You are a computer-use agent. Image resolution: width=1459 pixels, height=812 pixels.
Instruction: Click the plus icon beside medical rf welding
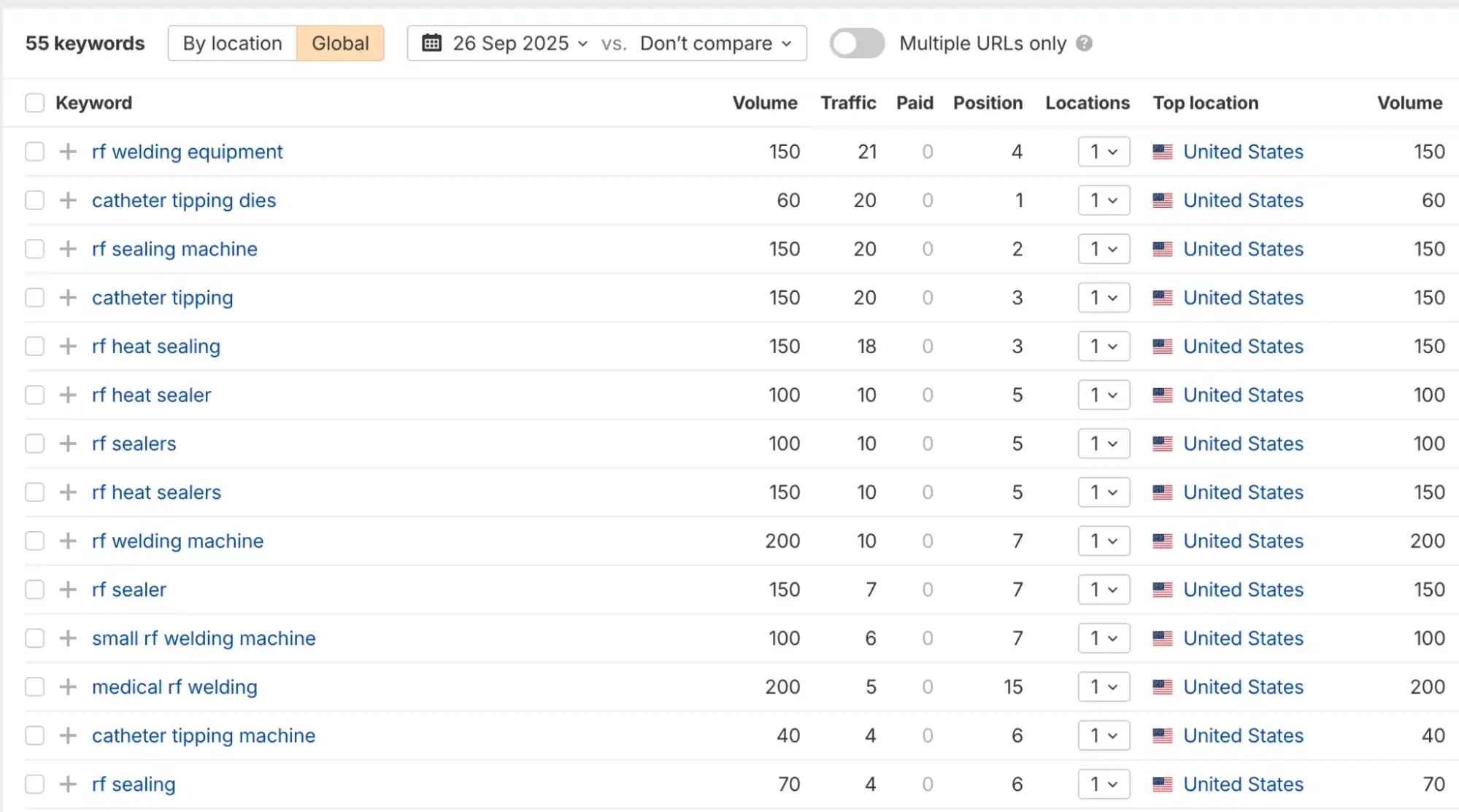tap(68, 687)
